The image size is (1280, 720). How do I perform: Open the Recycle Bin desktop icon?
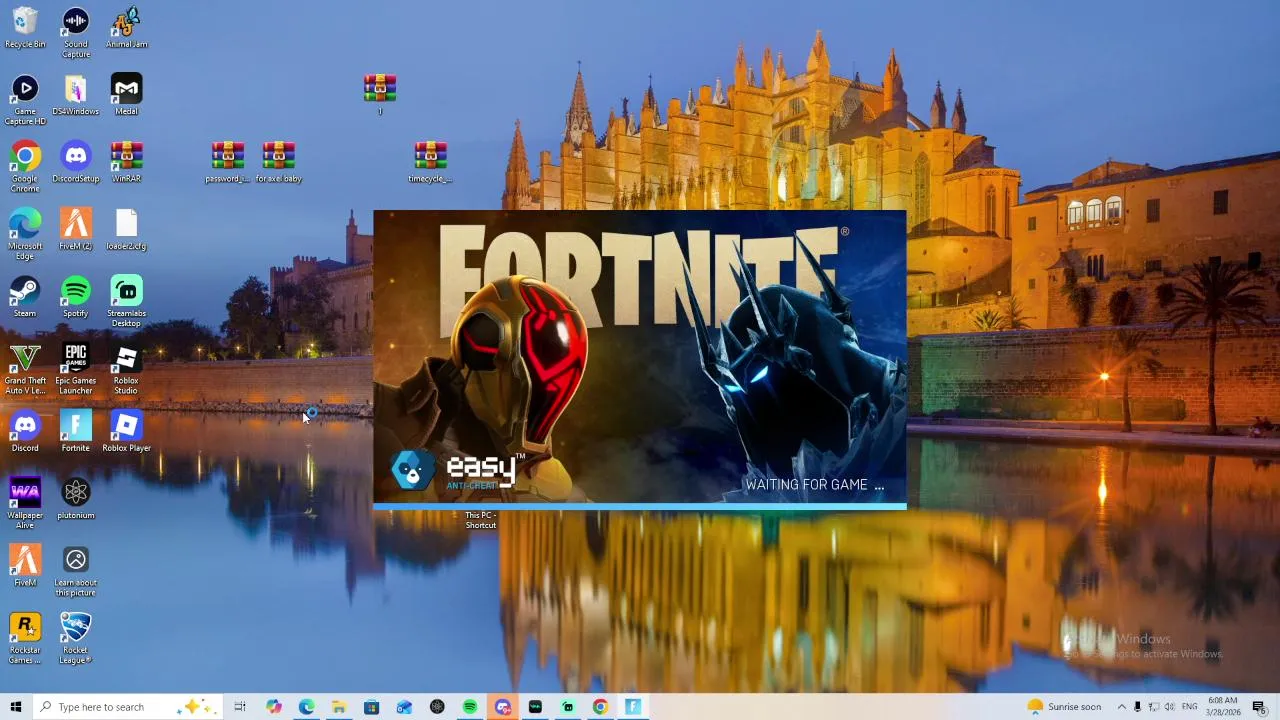[25, 28]
